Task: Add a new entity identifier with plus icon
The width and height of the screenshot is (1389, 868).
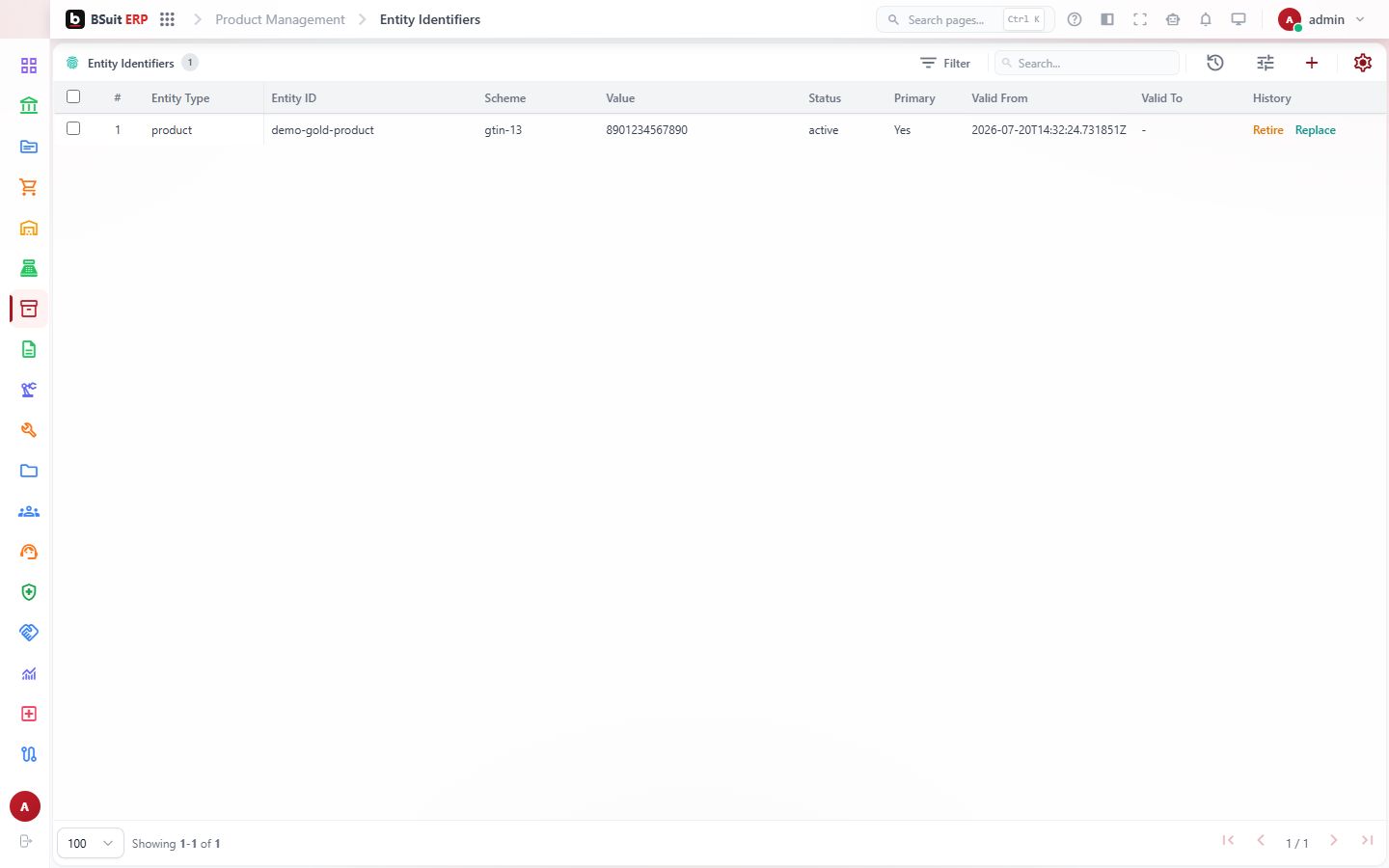Action: [x=1312, y=63]
